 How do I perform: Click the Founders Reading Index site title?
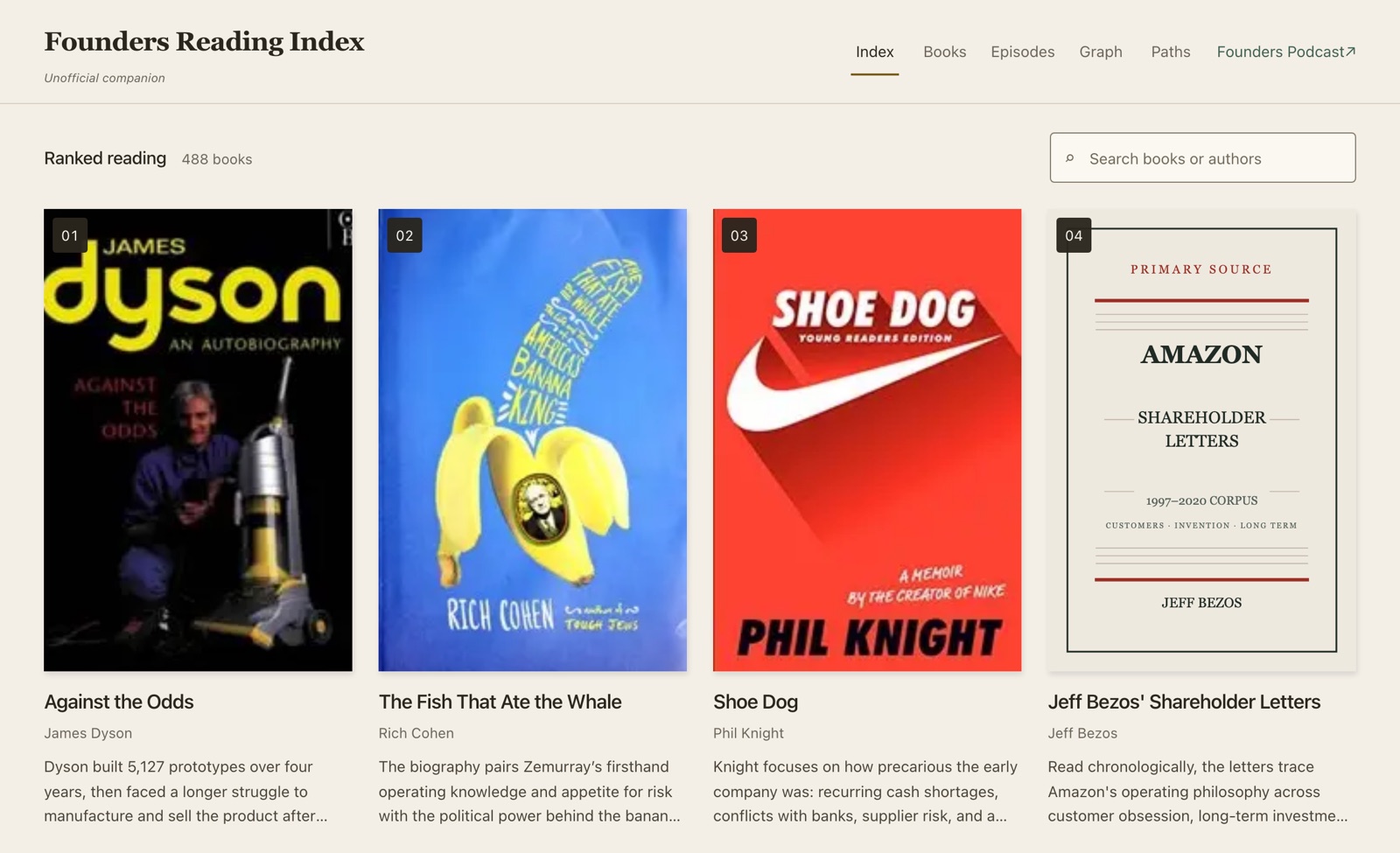point(204,41)
